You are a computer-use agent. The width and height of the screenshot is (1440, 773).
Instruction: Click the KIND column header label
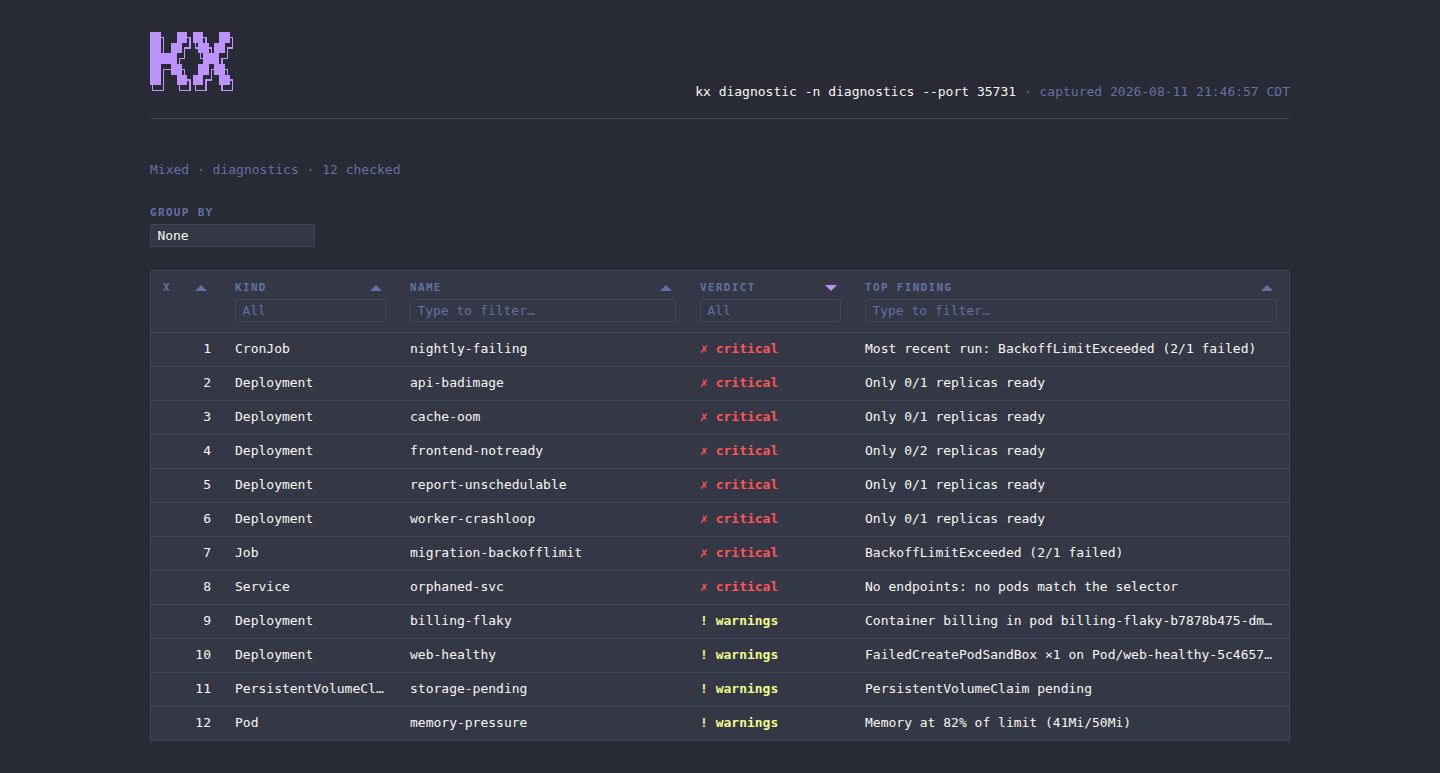(x=251, y=287)
